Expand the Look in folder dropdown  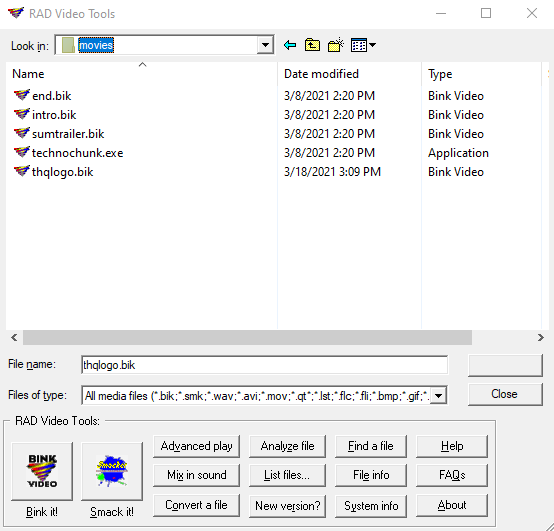click(x=265, y=45)
